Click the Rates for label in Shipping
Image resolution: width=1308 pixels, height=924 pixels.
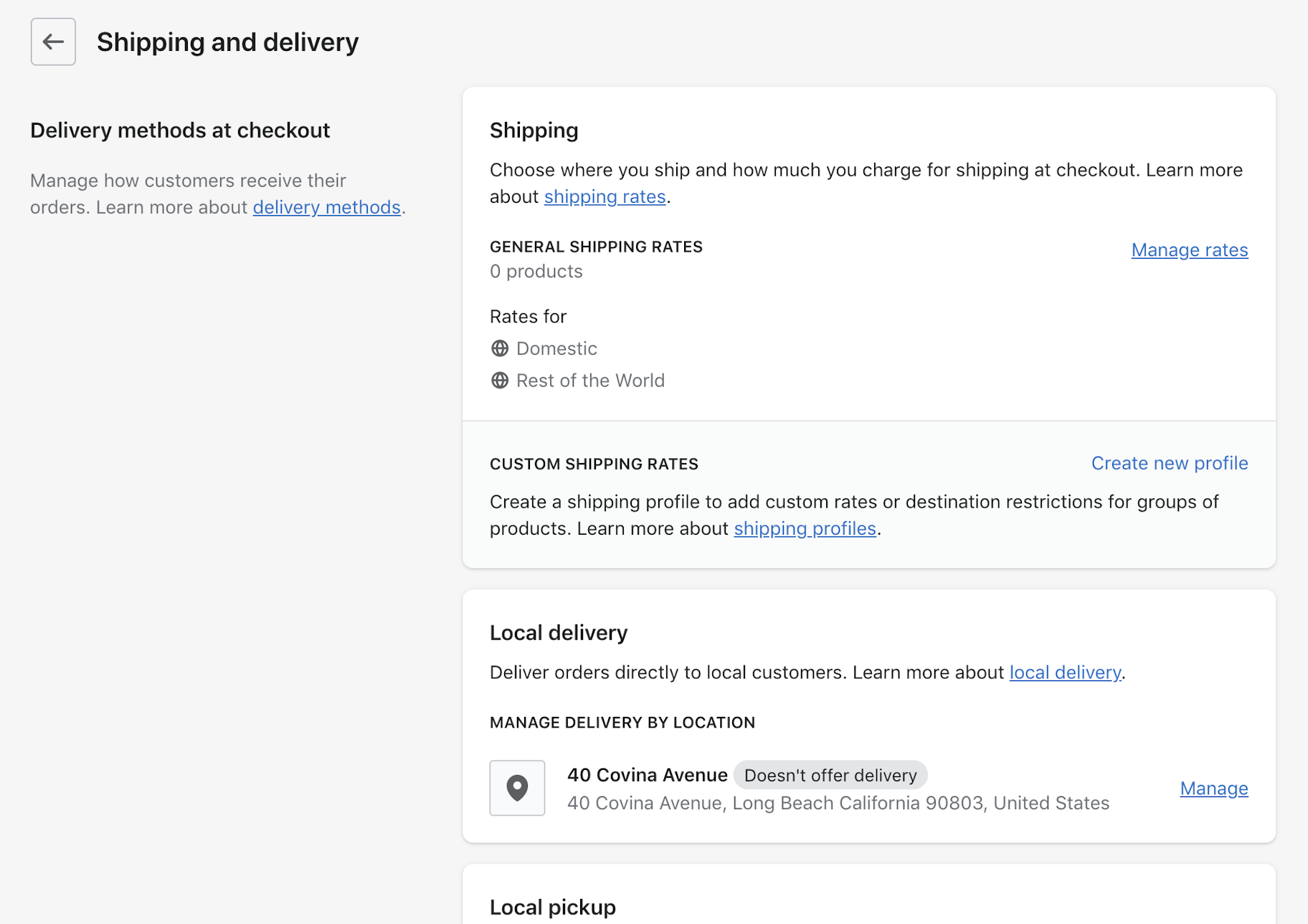click(x=528, y=316)
